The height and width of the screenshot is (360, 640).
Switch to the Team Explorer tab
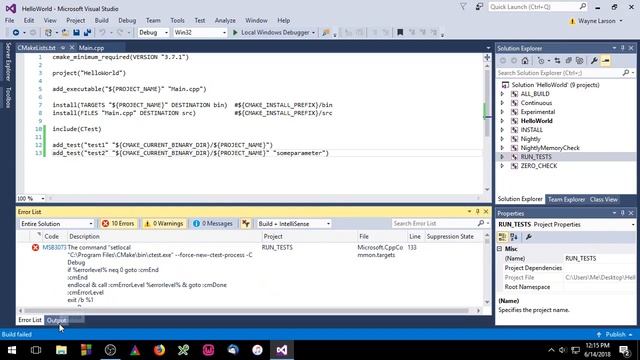[566, 199]
